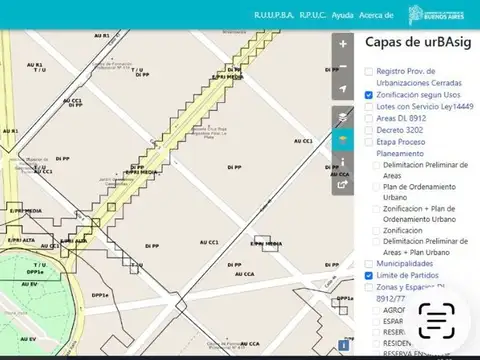
Task: Check Delimitacion Preliminar de Areas sublayer
Action: (x=376, y=165)
